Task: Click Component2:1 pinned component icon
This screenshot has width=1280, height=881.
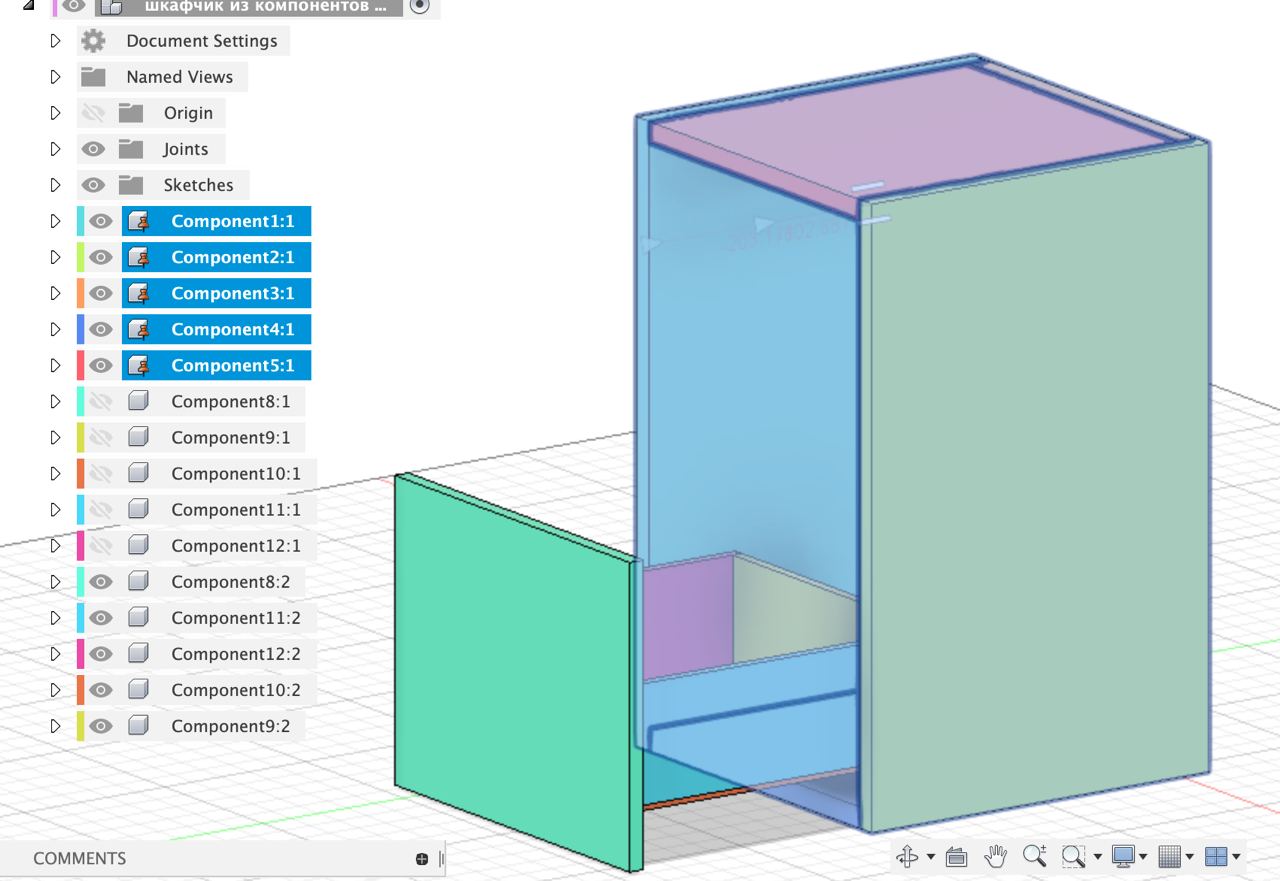Action: [139, 257]
